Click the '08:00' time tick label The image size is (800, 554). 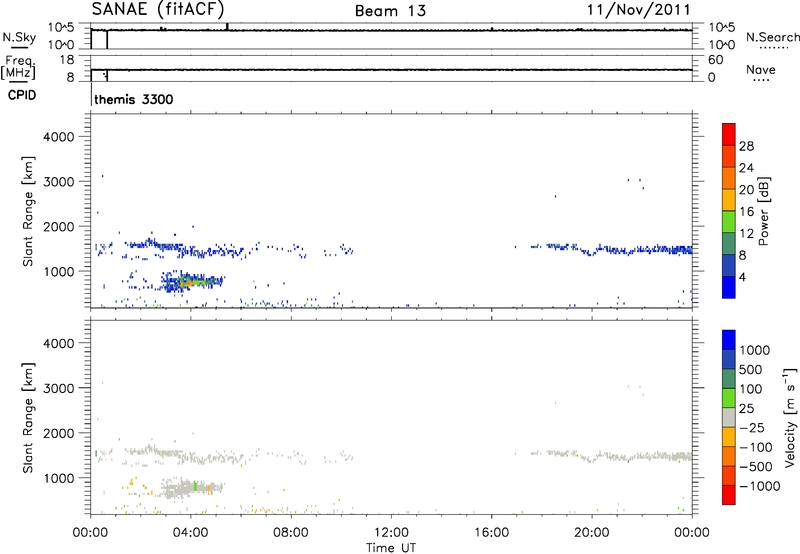(x=291, y=533)
